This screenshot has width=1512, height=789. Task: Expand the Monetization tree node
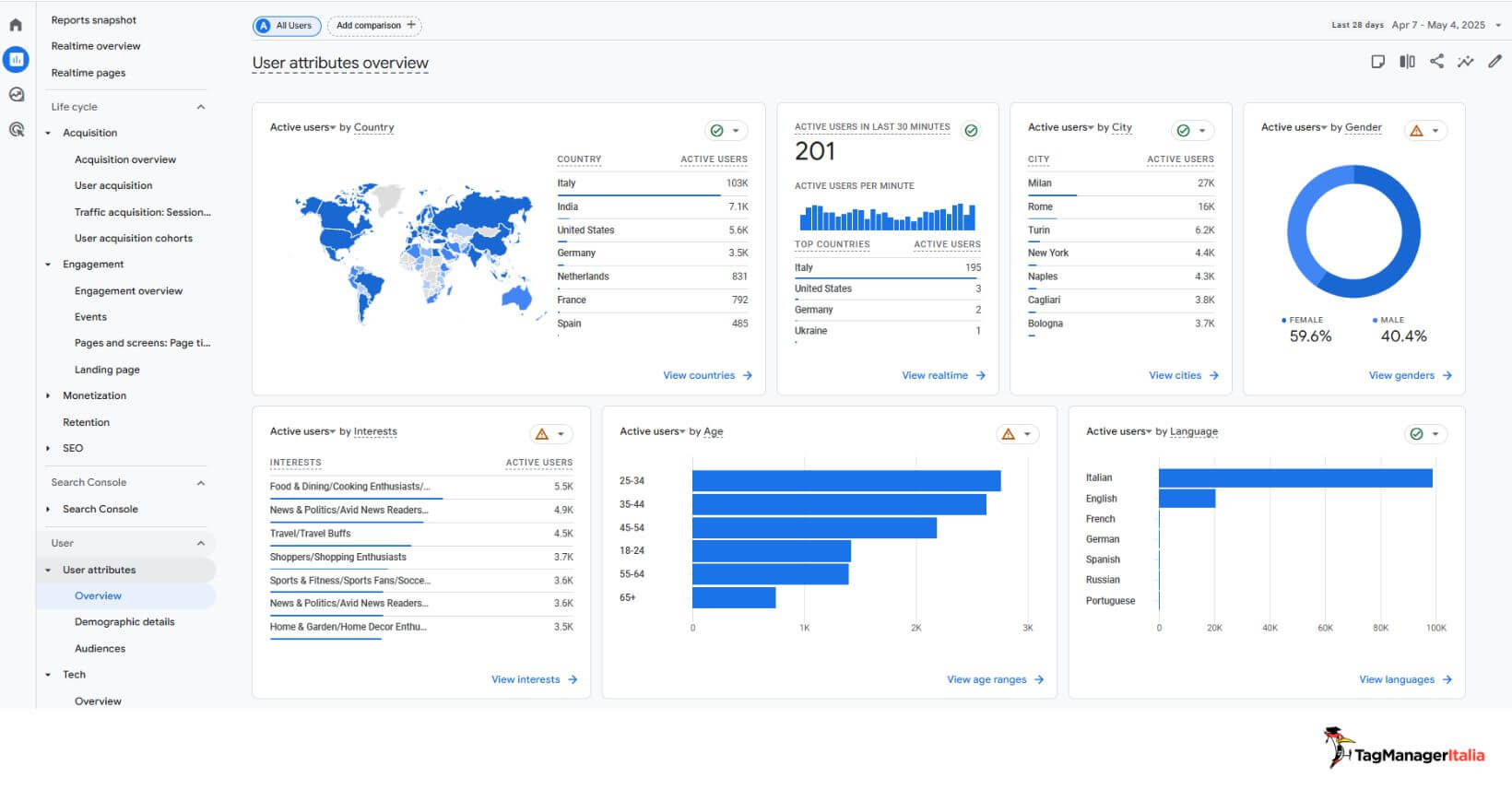pos(48,396)
